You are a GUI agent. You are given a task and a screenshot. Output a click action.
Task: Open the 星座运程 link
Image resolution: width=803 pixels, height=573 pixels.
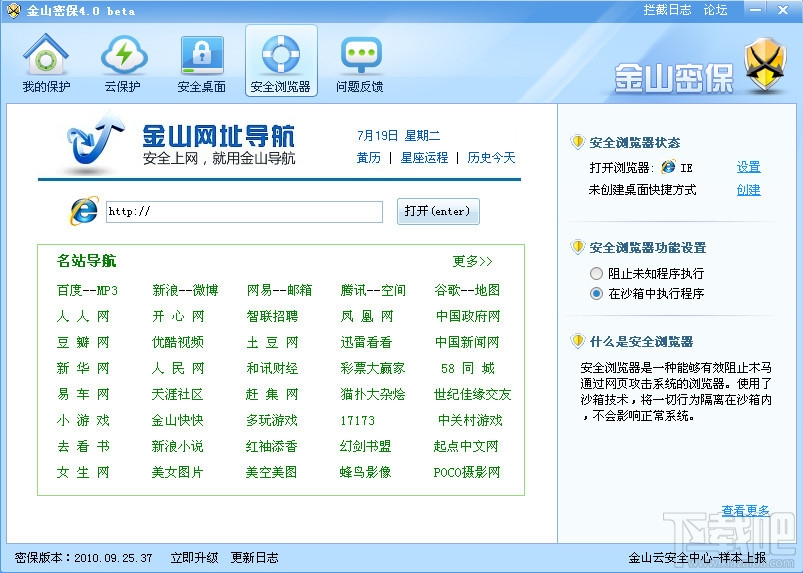click(x=424, y=158)
